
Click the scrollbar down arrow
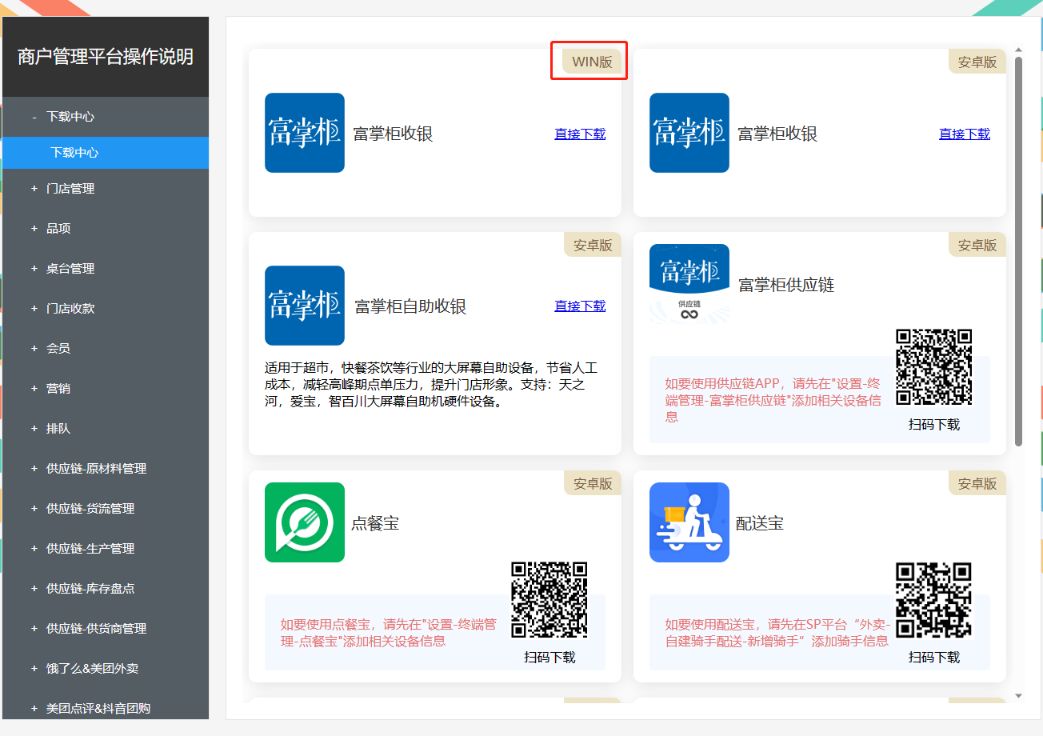coord(1018,696)
